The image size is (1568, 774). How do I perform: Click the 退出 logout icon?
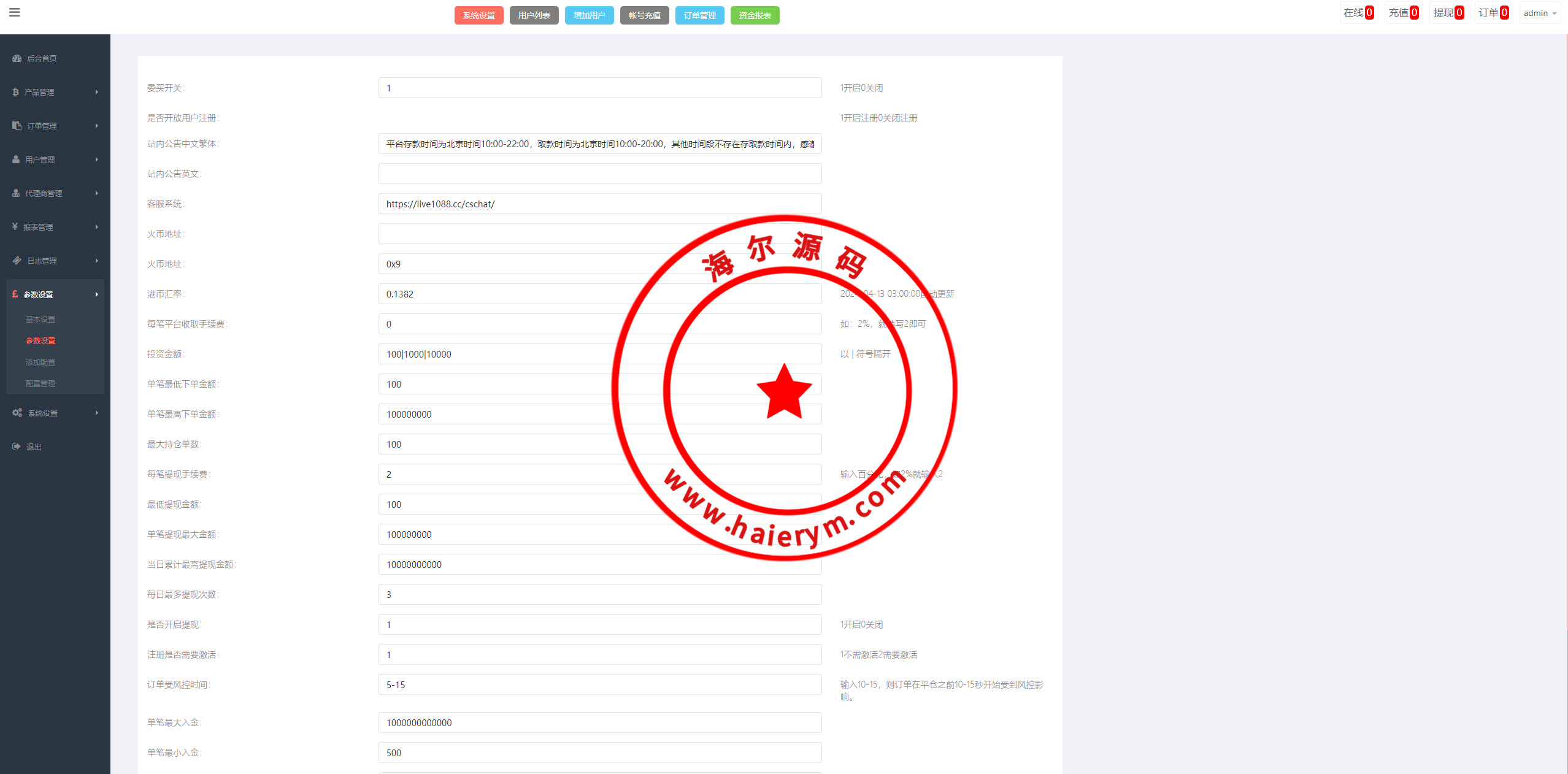(x=17, y=446)
